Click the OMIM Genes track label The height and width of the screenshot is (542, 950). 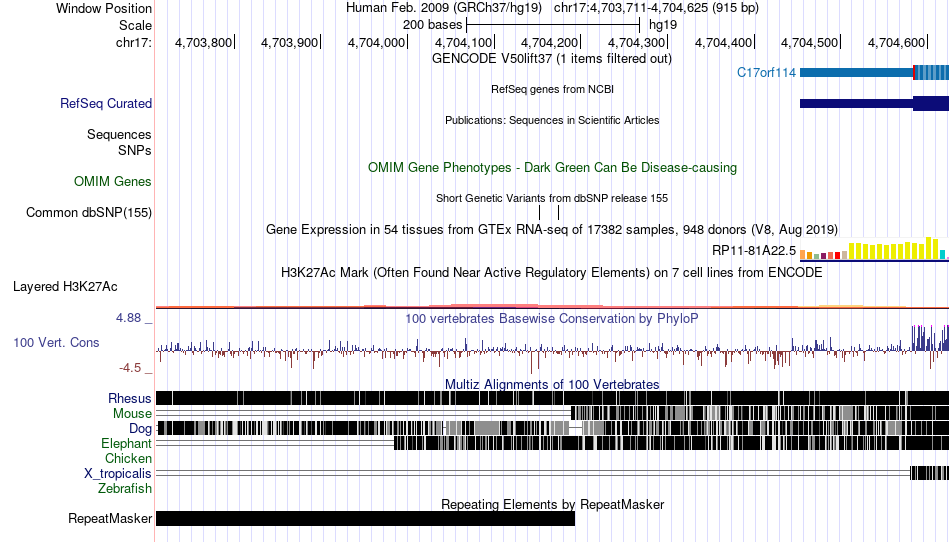click(x=113, y=182)
